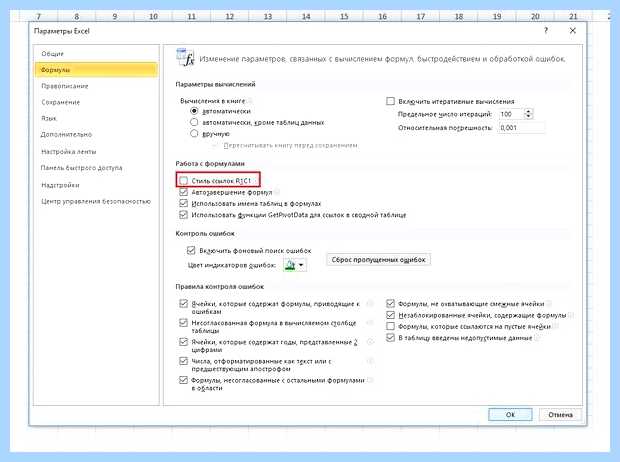This screenshot has height=462, width=620.
Task: Click the formulas fx header icon
Action: (x=185, y=58)
